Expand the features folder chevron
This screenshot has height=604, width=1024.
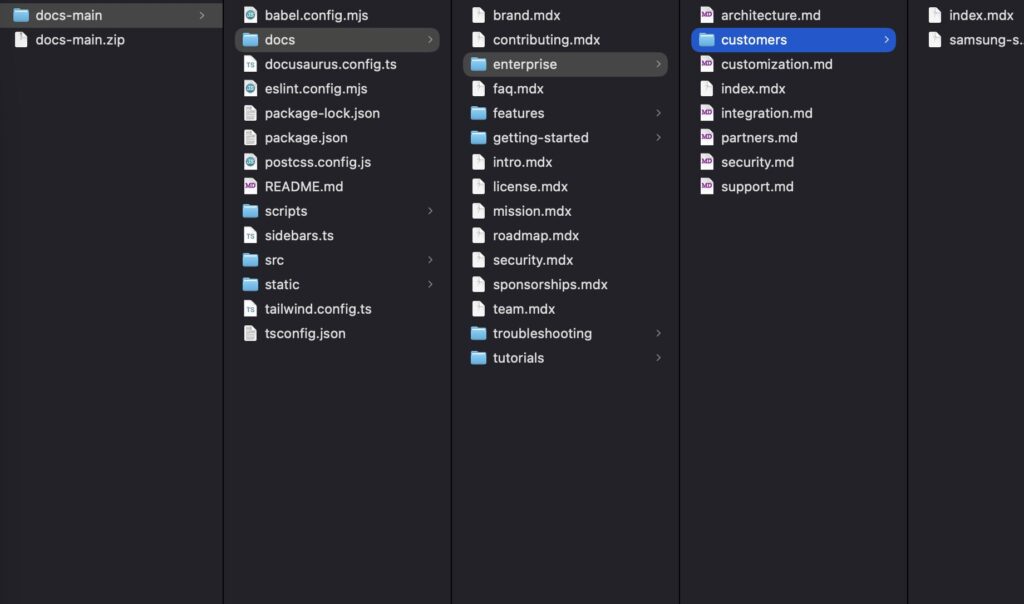658,113
